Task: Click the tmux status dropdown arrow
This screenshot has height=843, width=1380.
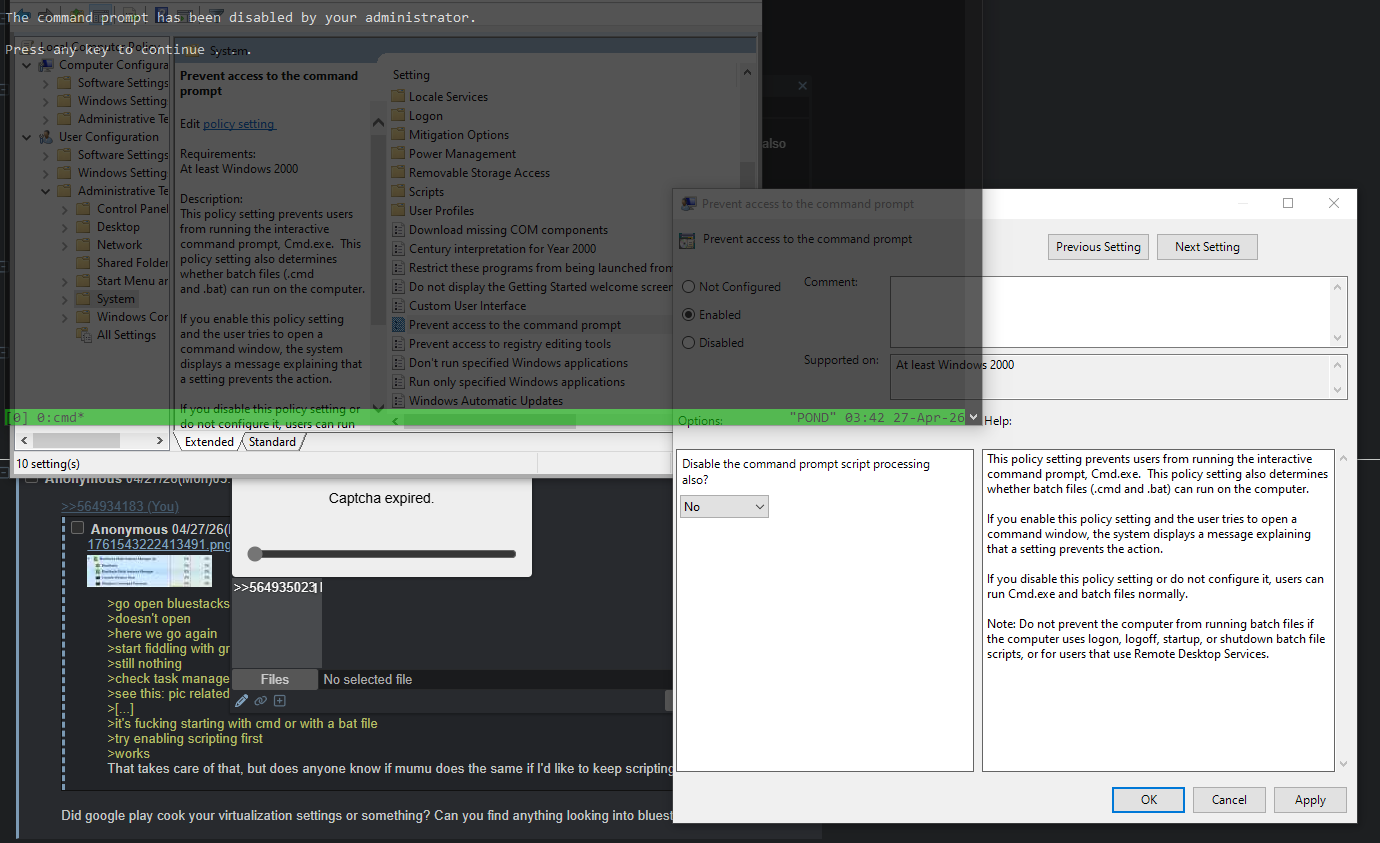Action: [x=974, y=417]
